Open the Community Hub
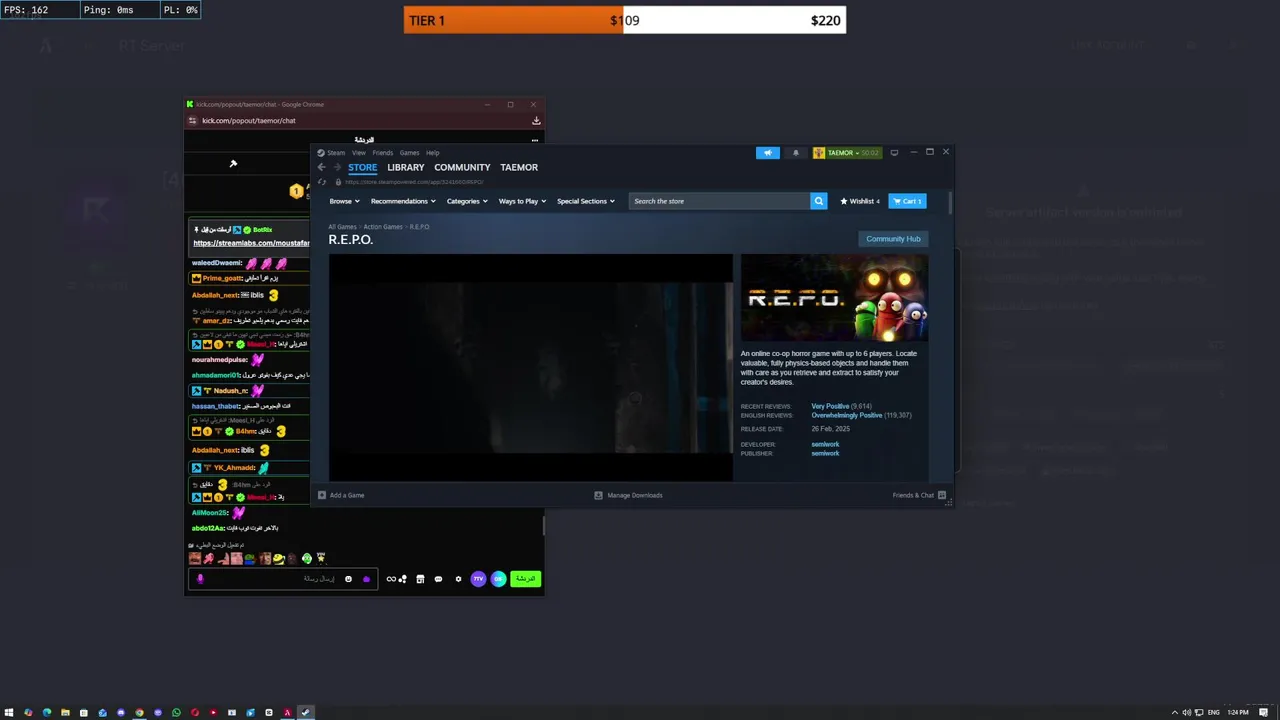The height and width of the screenshot is (720, 1280). click(893, 239)
